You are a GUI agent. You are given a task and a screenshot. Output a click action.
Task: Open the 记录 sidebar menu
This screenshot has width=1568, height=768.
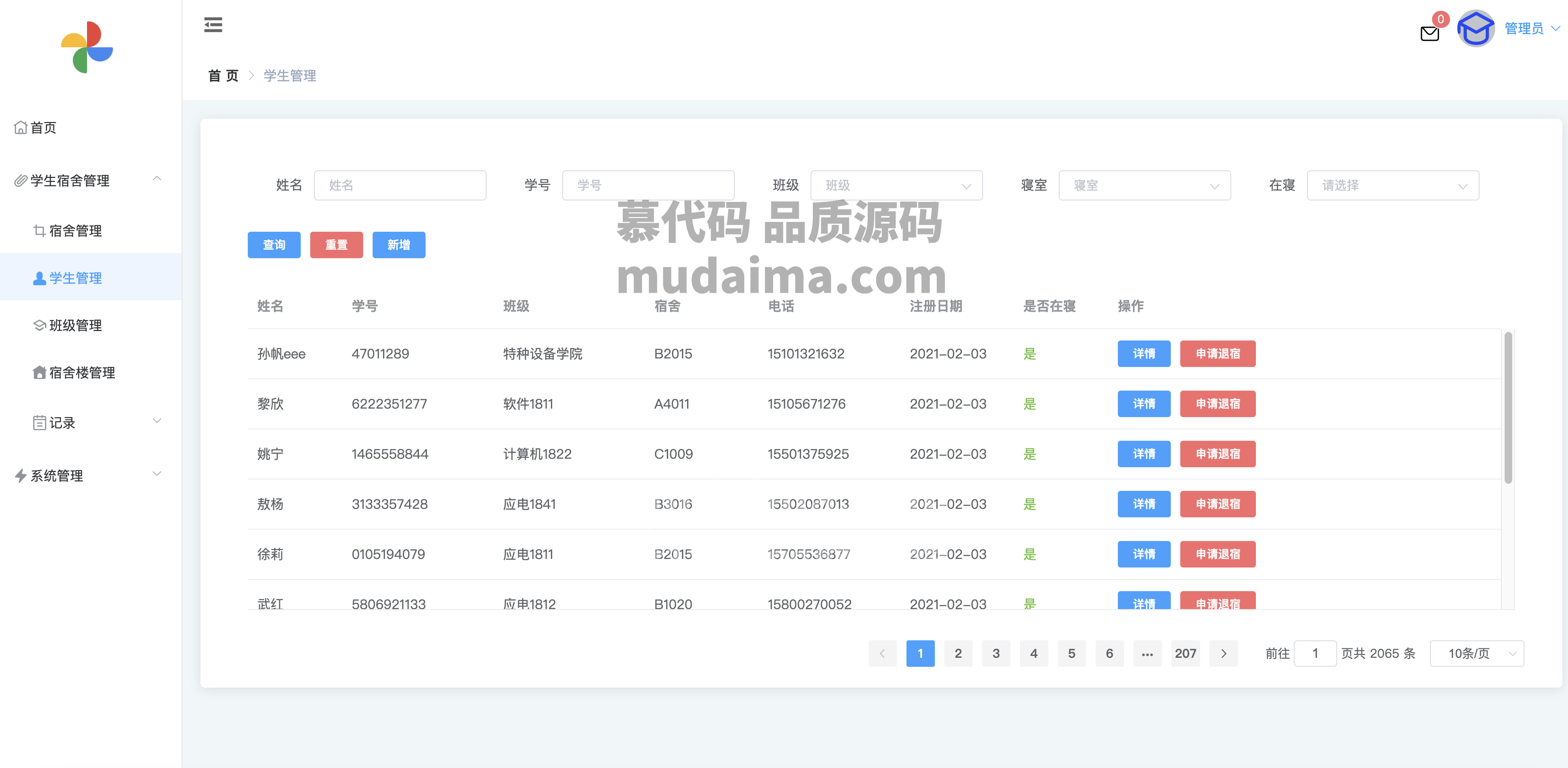point(91,423)
